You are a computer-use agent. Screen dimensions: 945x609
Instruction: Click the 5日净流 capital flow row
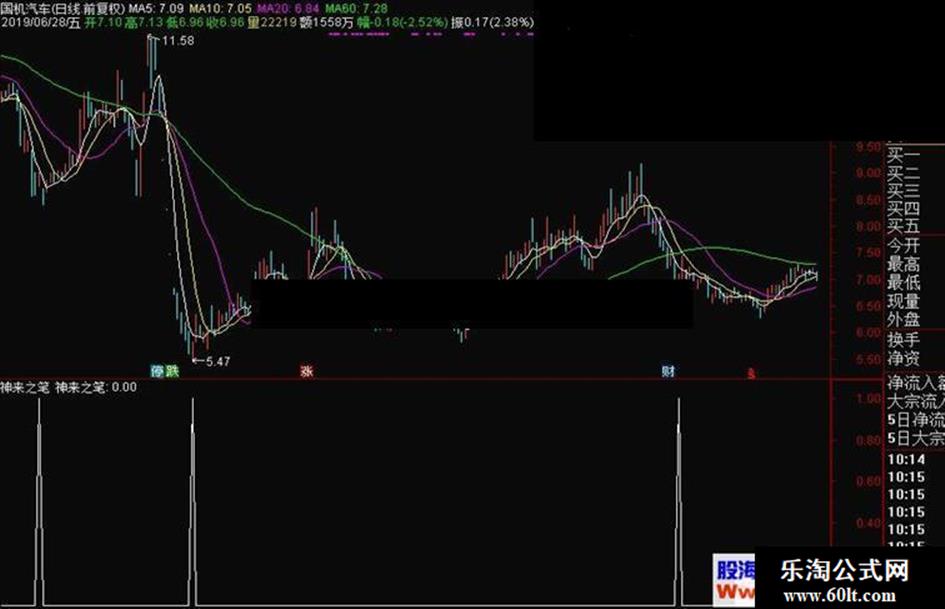coord(915,420)
